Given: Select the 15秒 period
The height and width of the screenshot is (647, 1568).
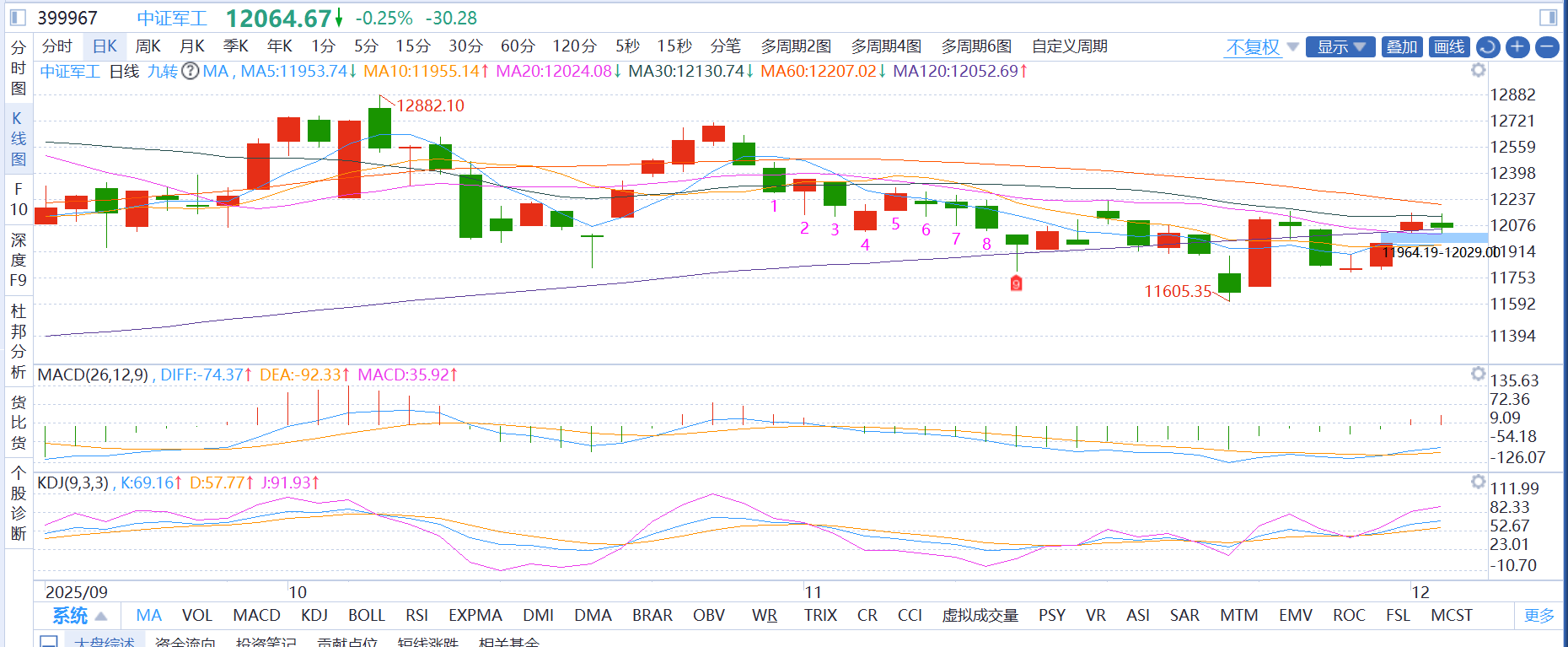Looking at the screenshot, I should point(674,46).
